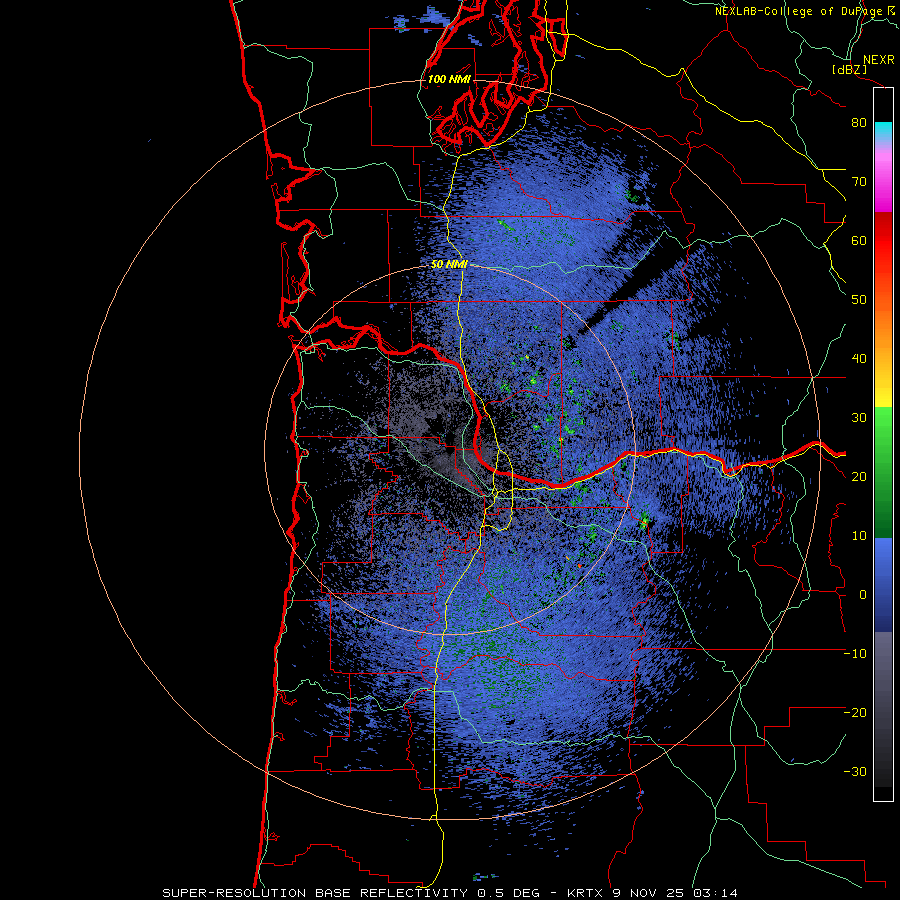Click the 50 NMI range ring label
Viewport: 900px width, 900px height.
[449, 265]
